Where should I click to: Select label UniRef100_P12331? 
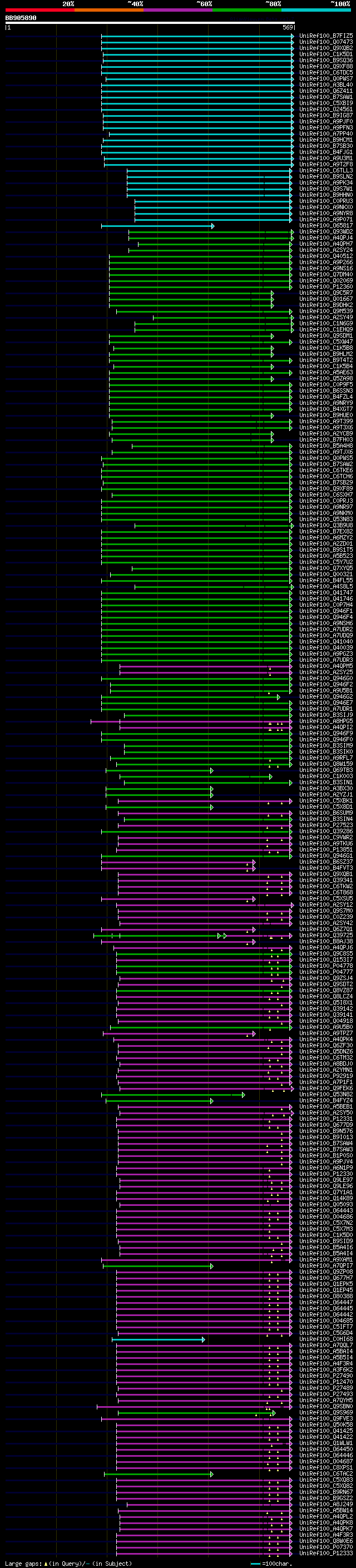point(326,1119)
